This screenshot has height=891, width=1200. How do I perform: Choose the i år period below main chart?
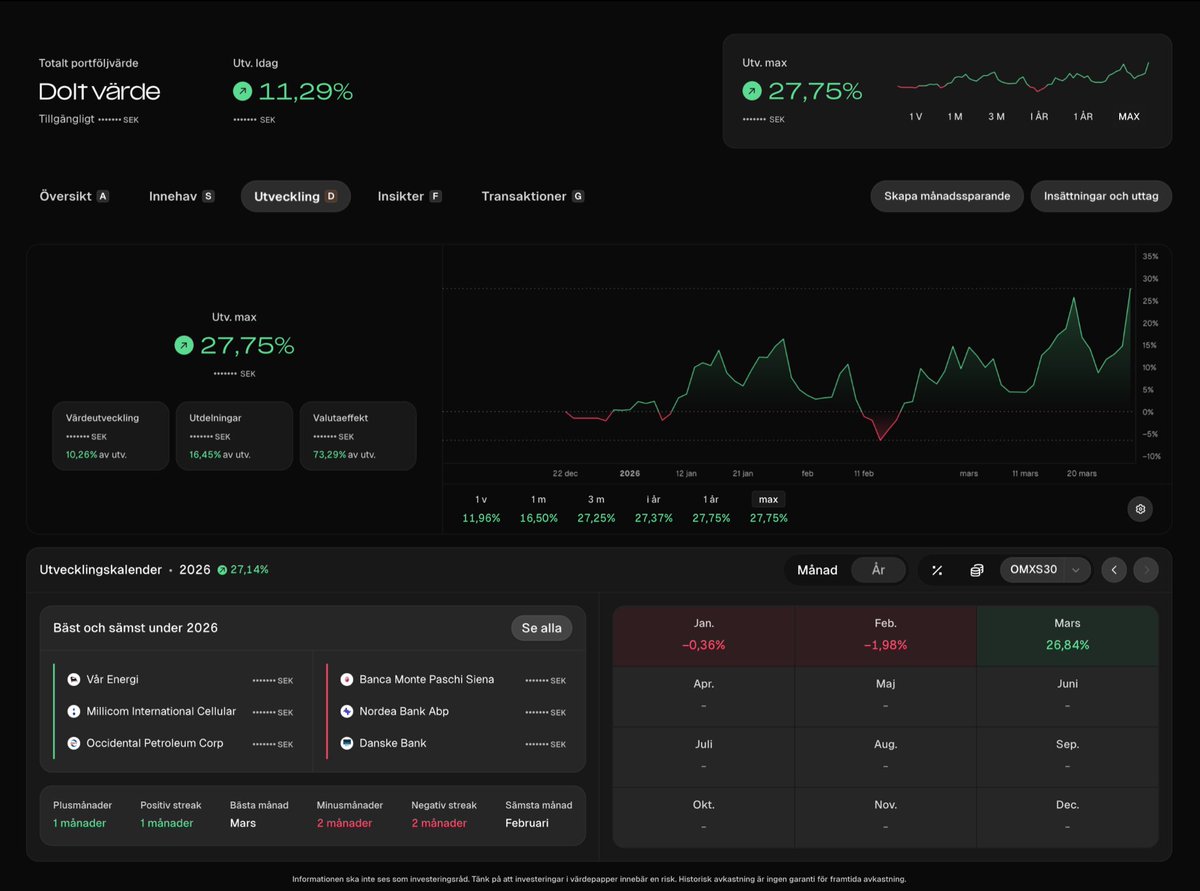[653, 508]
